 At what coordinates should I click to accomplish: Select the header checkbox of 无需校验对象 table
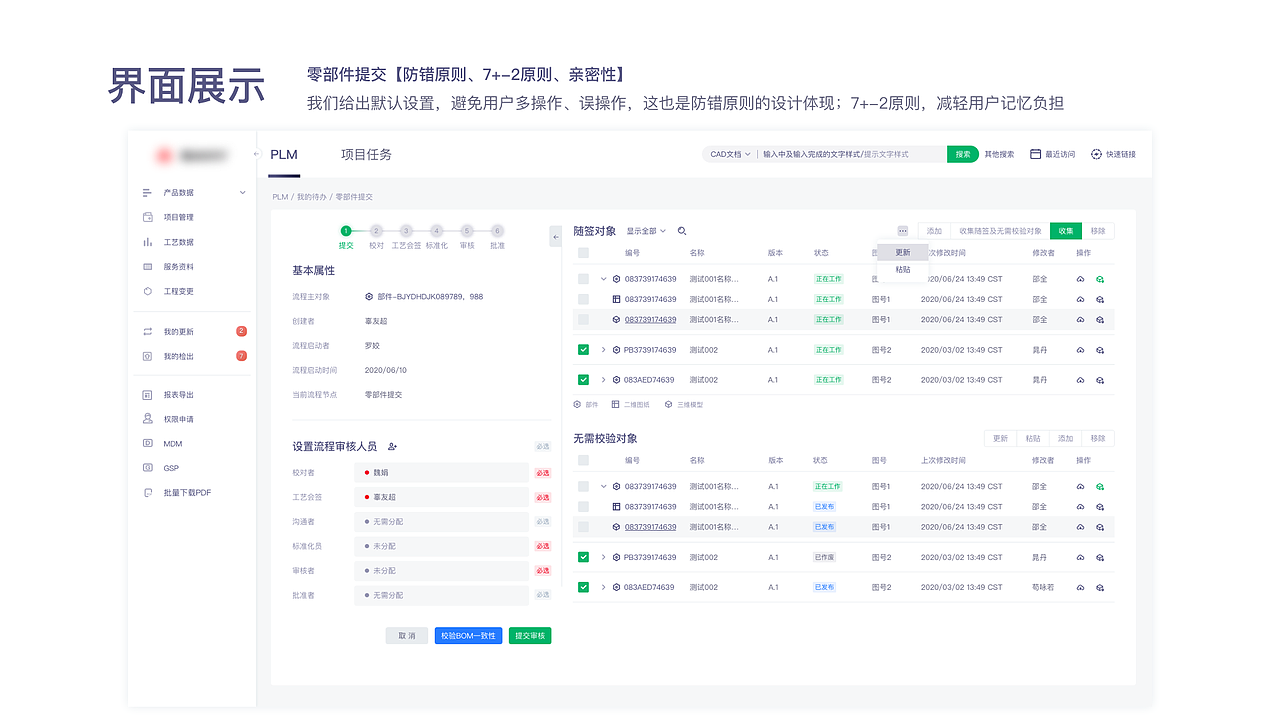(x=583, y=460)
